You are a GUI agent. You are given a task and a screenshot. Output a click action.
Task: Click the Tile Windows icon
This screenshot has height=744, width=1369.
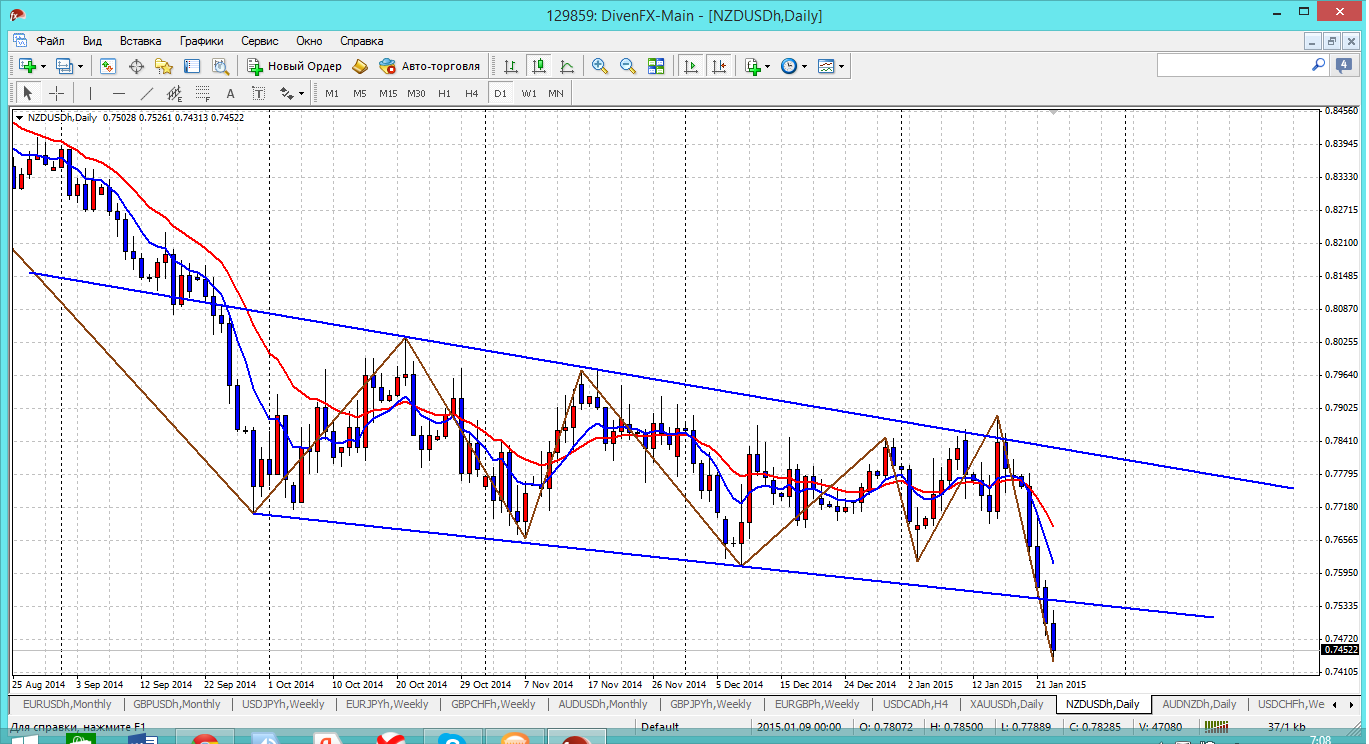click(x=656, y=66)
